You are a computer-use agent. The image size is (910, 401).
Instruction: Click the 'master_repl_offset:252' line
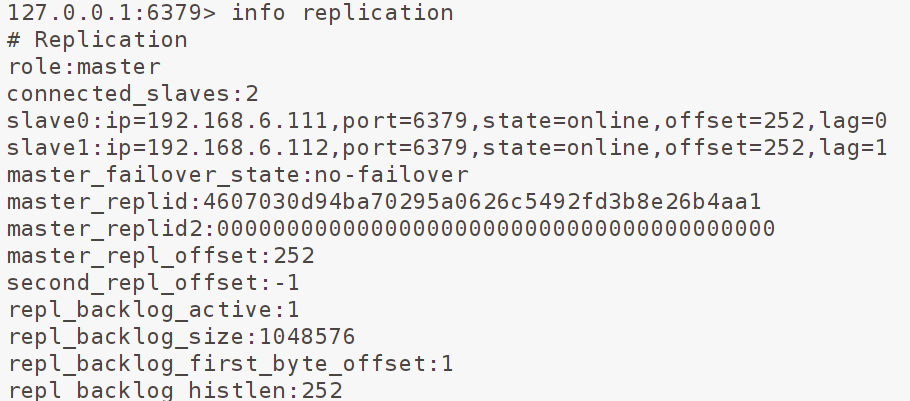tap(160, 256)
